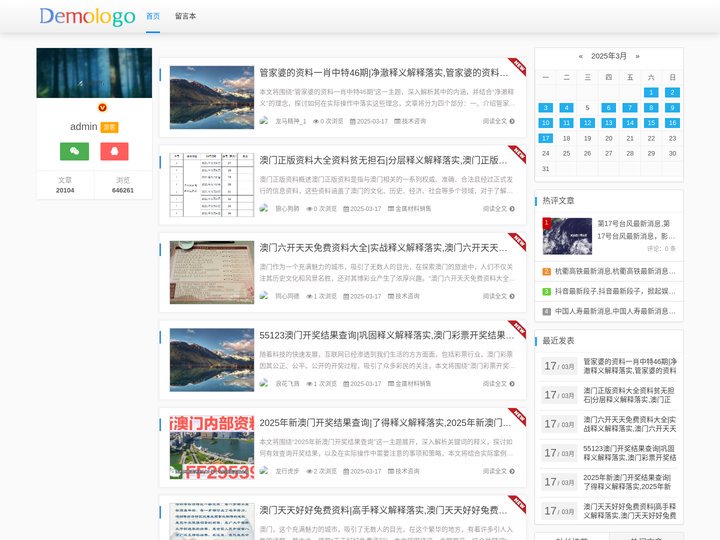This screenshot has width=720, height=540.
Task: Click author avatar beside 龙行虎步
Action: click(x=264, y=471)
